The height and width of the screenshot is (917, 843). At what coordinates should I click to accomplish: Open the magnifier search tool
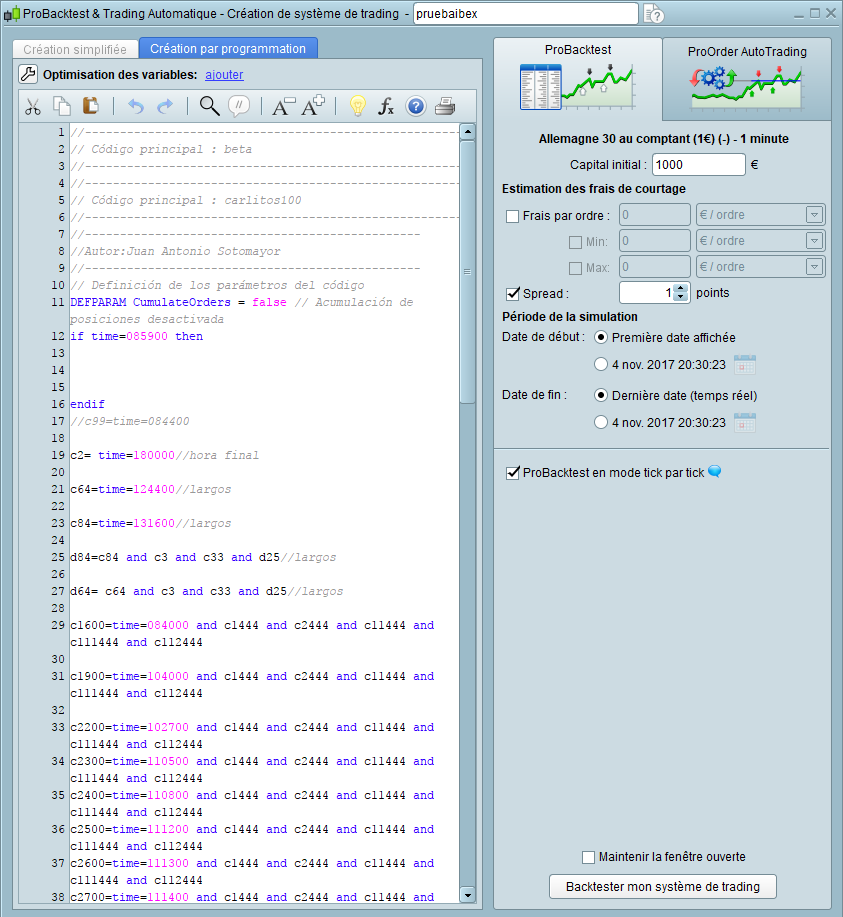coord(209,106)
